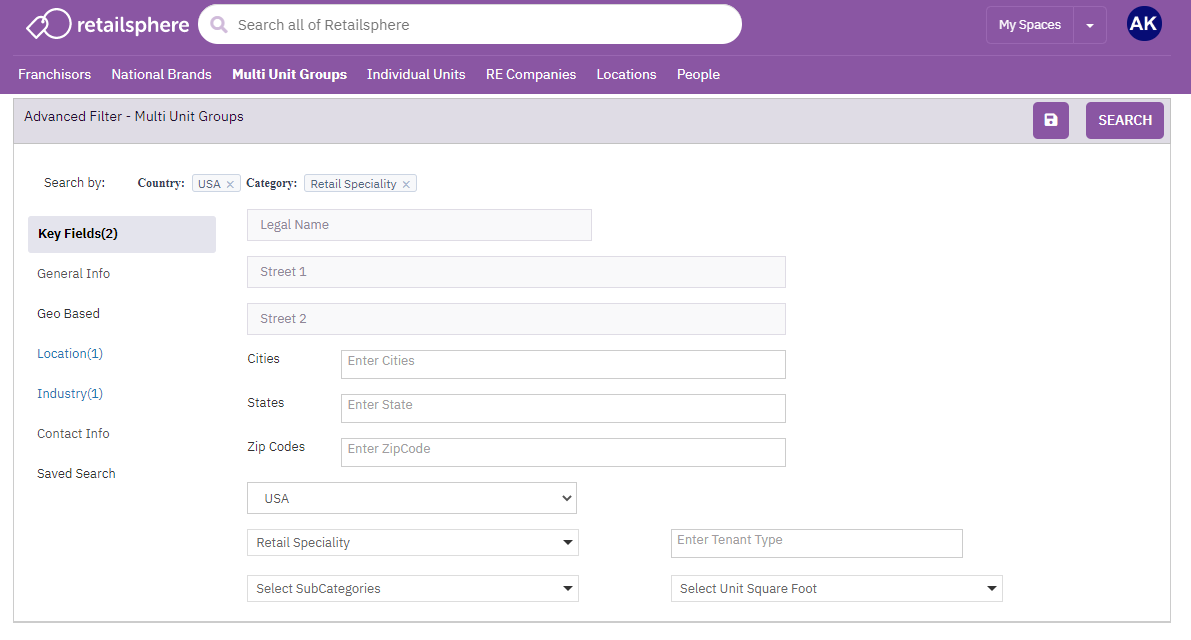Viewport: 1191px width, 640px height.
Task: Click the My Spaces button
Action: tap(1029, 25)
